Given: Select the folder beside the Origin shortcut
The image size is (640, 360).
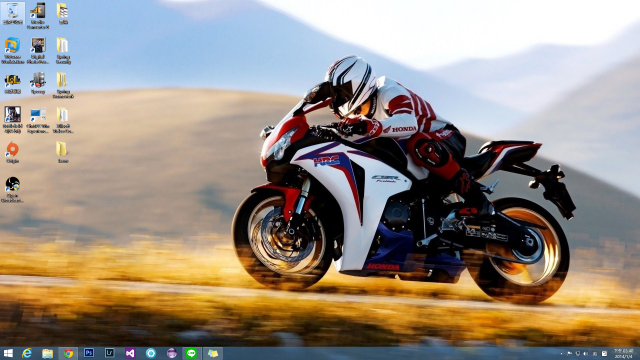Looking at the screenshot, I should pyautogui.click(x=62, y=152).
